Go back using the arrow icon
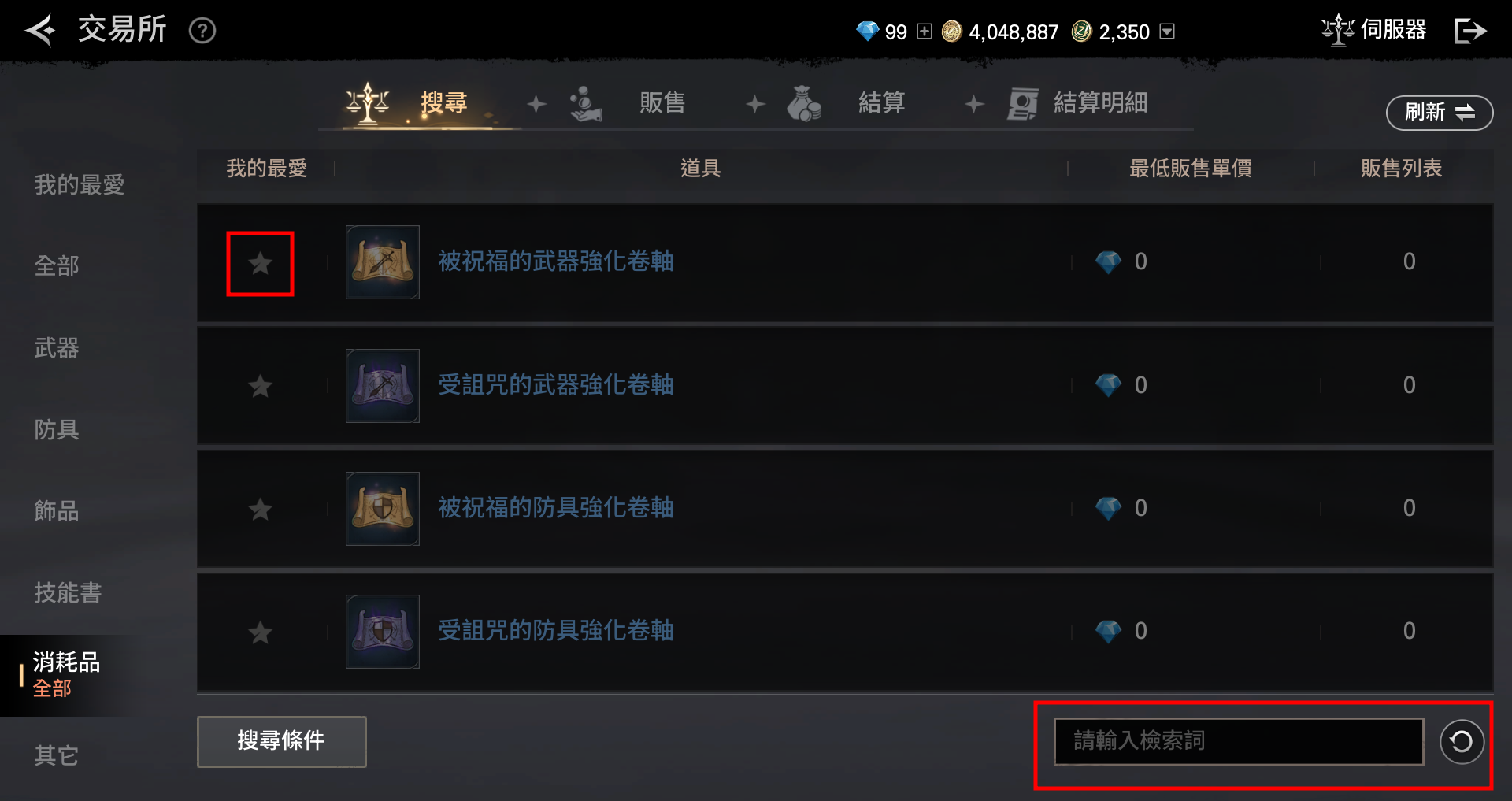This screenshot has width=1512, height=801. tap(40, 30)
